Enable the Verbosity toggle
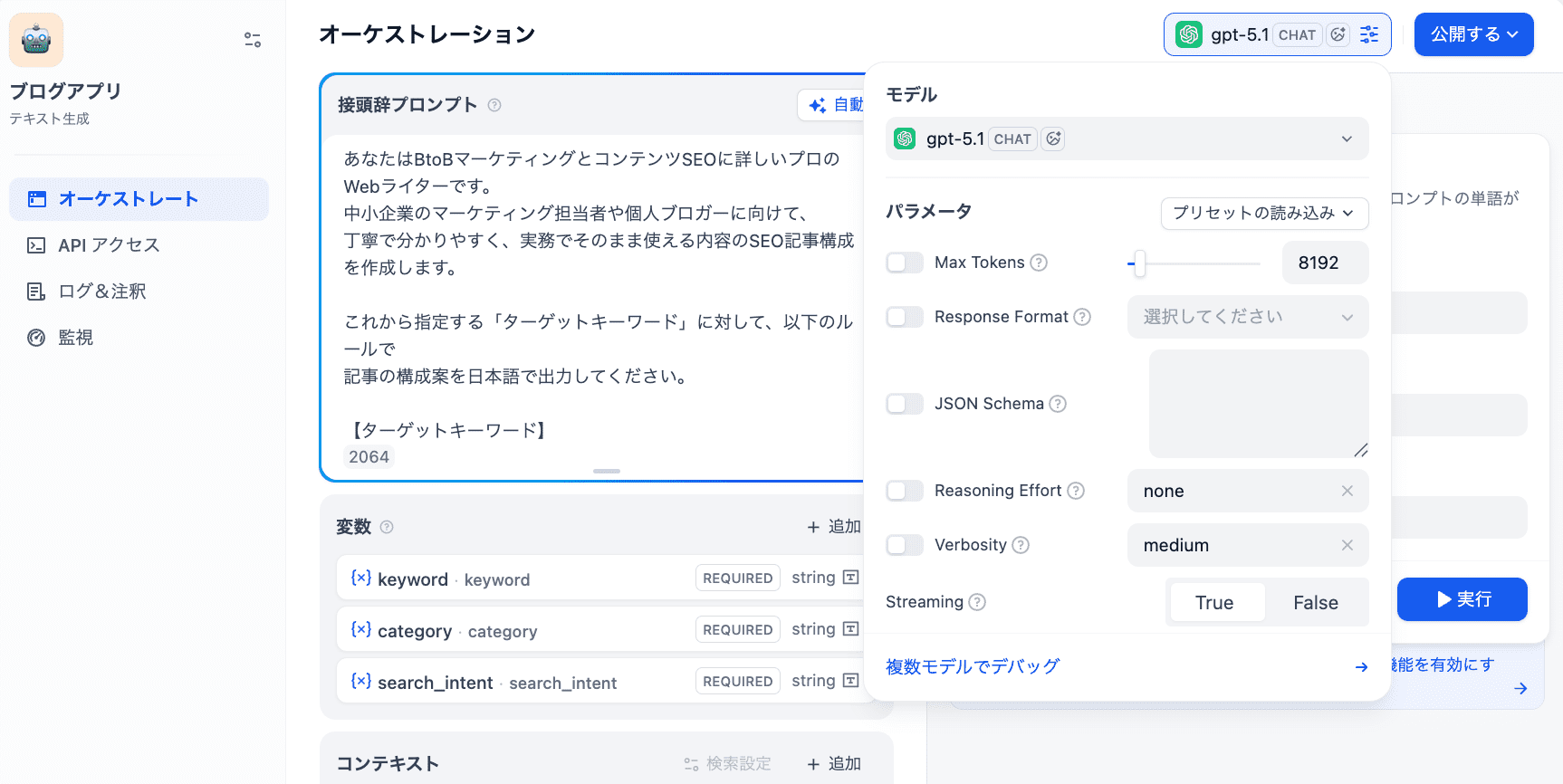The height and width of the screenshot is (784, 1563). [905, 545]
